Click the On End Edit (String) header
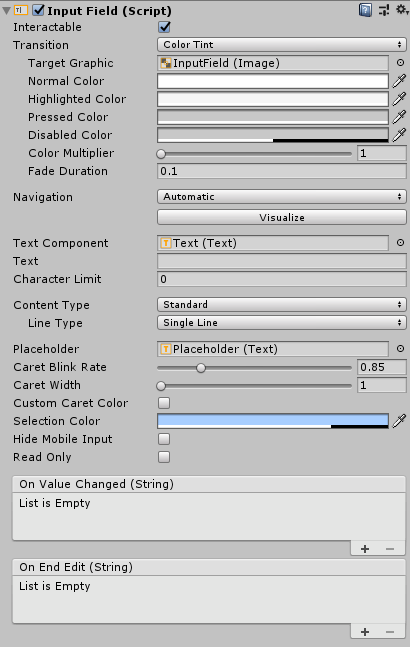The image size is (410, 647). tap(209, 567)
